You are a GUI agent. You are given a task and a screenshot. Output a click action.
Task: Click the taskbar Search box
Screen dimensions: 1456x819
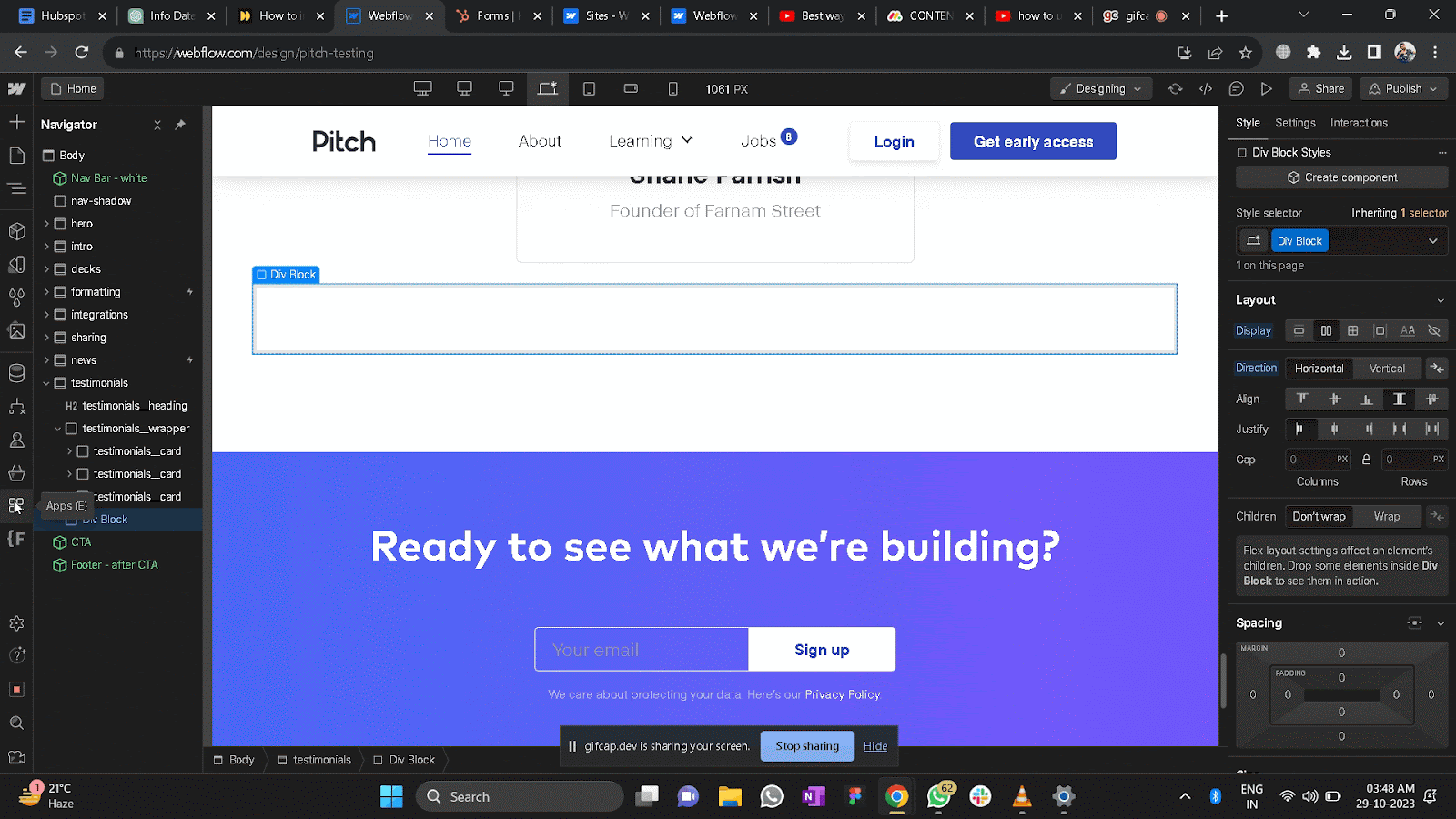point(520,797)
